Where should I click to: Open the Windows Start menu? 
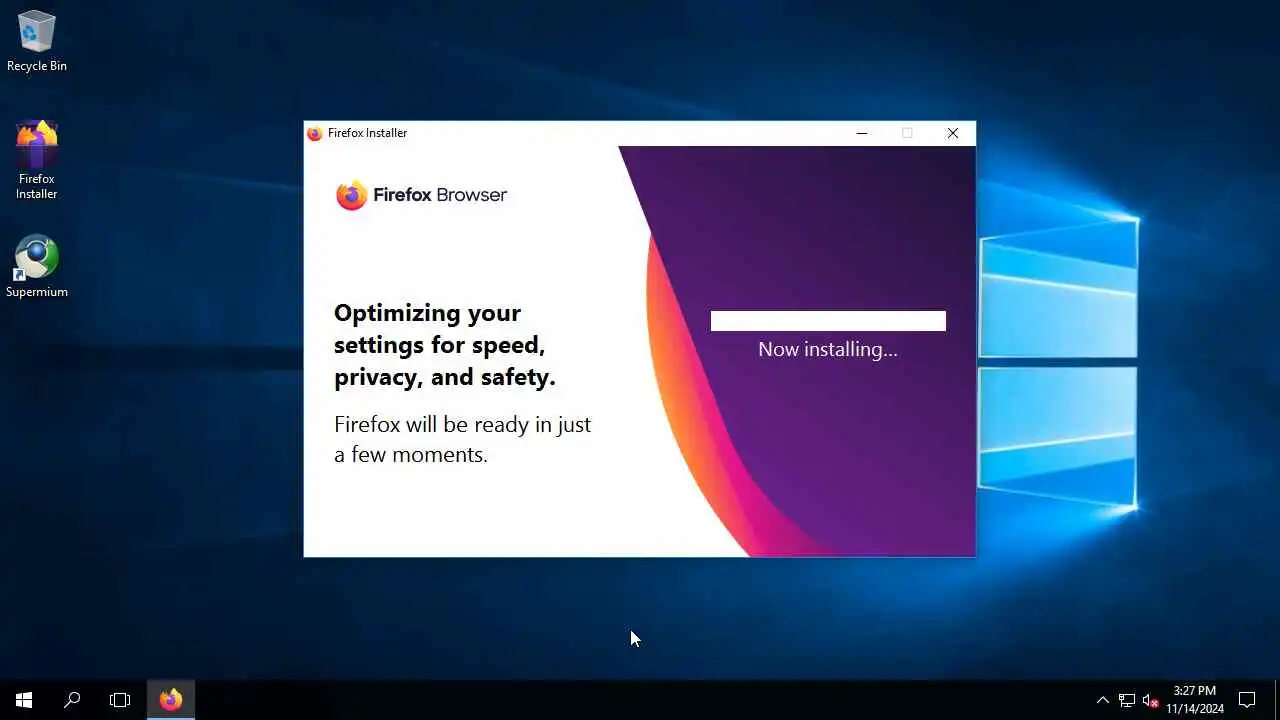coord(24,700)
